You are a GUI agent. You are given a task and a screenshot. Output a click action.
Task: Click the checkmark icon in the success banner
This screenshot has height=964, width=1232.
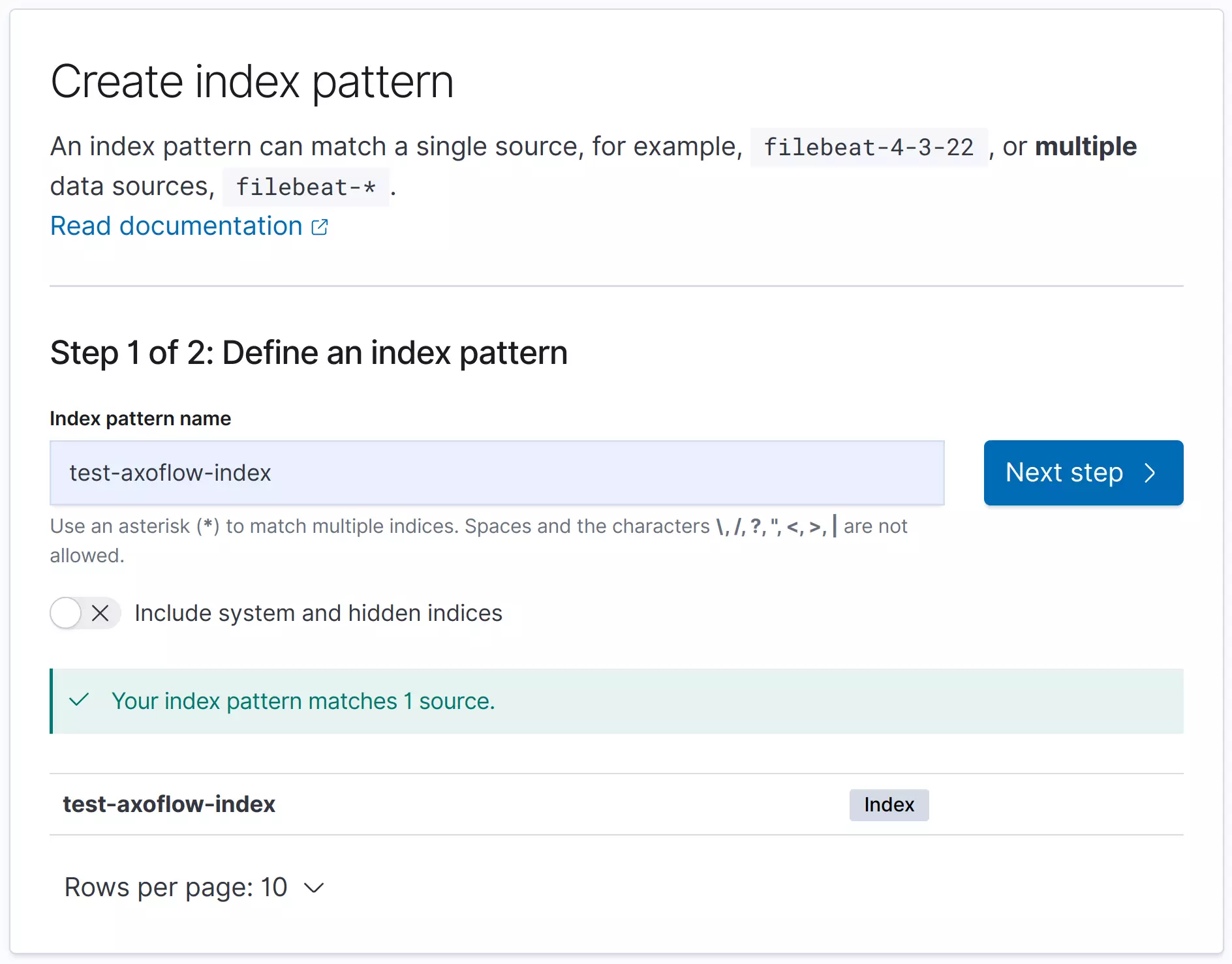click(x=78, y=701)
